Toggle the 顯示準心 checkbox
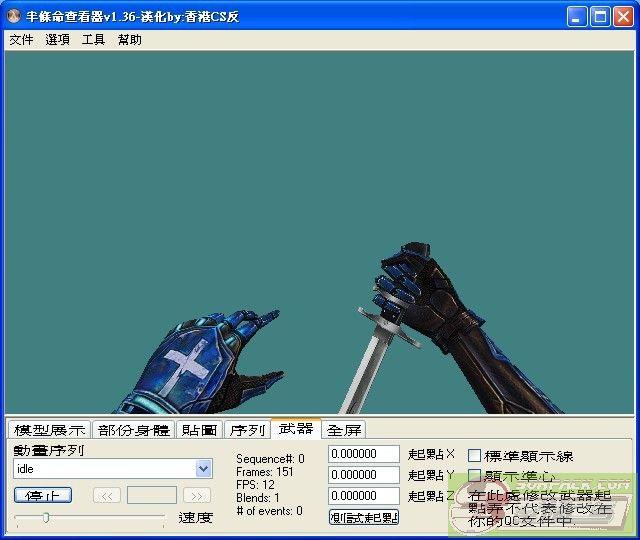Screen dimensions: 640x540 click(x=475, y=476)
